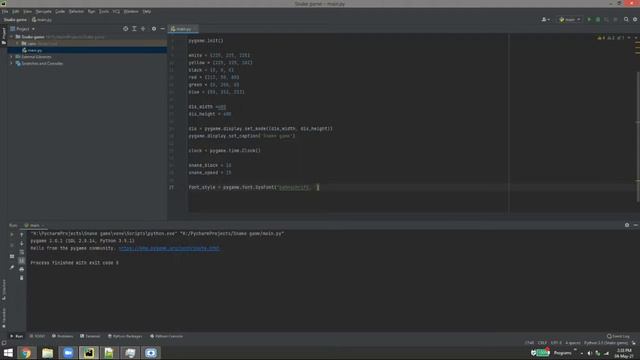Open the Window menu
The width and height of the screenshot is (640, 360).
[x=131, y=11]
